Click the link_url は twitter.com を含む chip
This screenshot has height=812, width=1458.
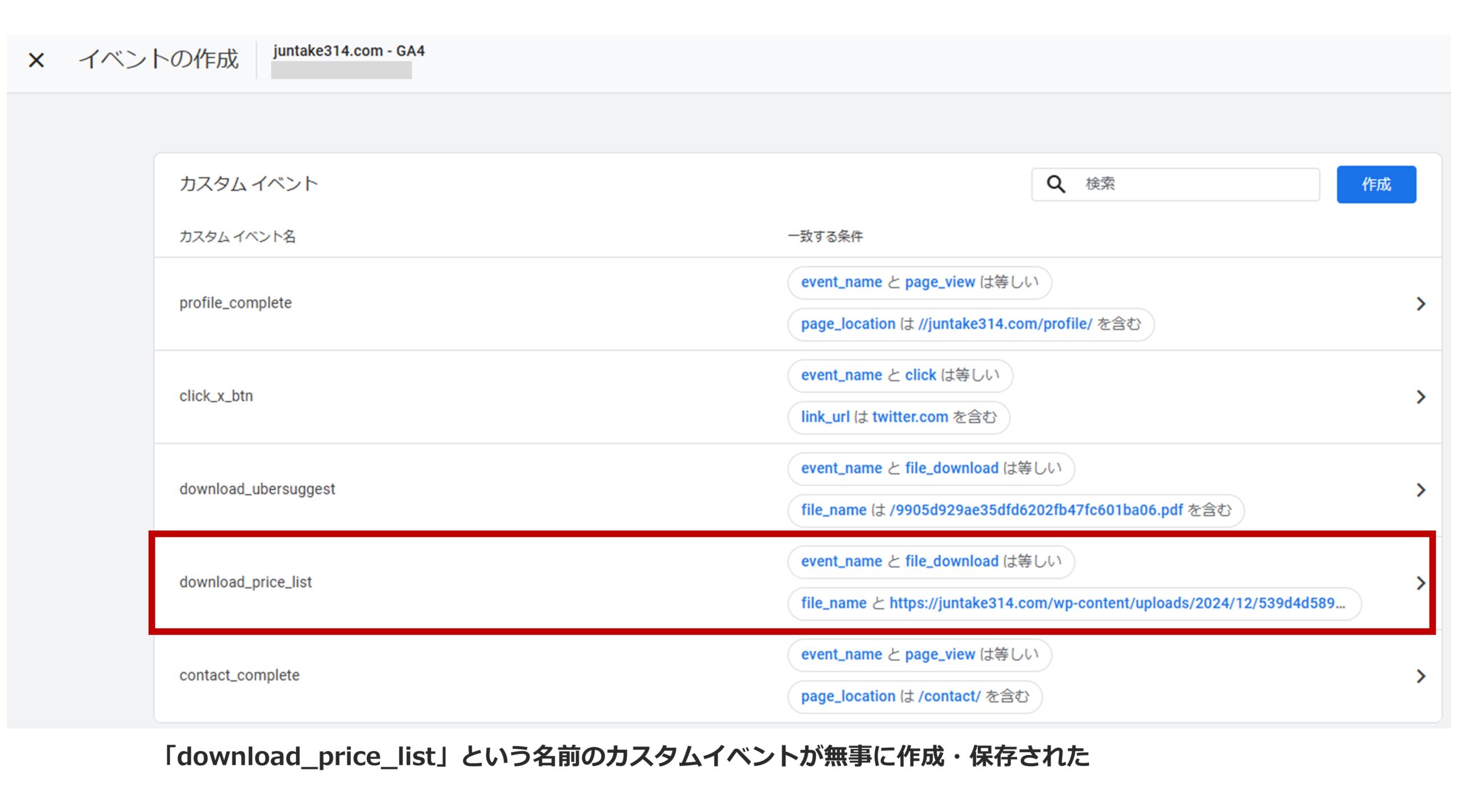point(899,417)
